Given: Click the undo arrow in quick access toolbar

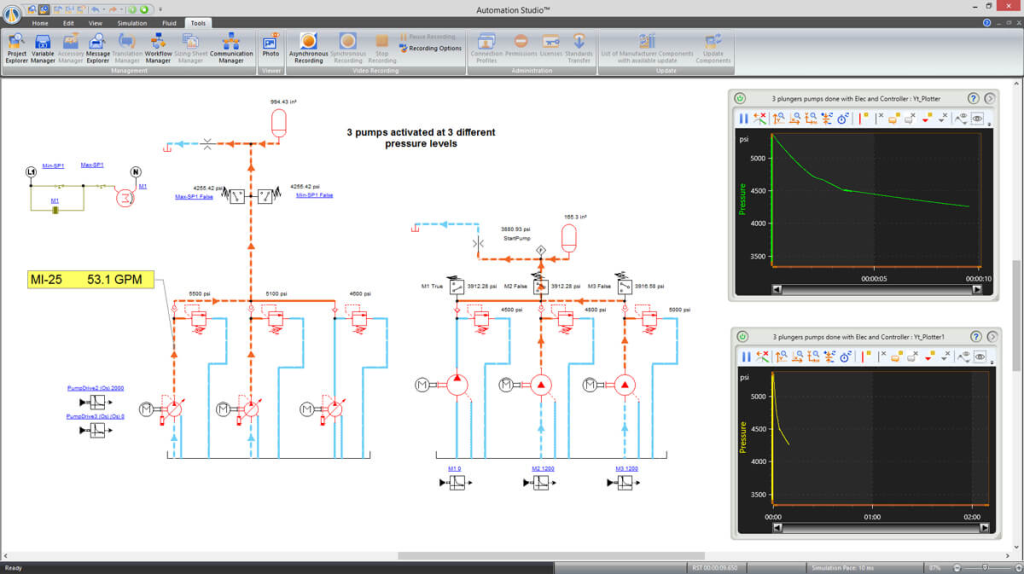Looking at the screenshot, I should click(95, 9).
